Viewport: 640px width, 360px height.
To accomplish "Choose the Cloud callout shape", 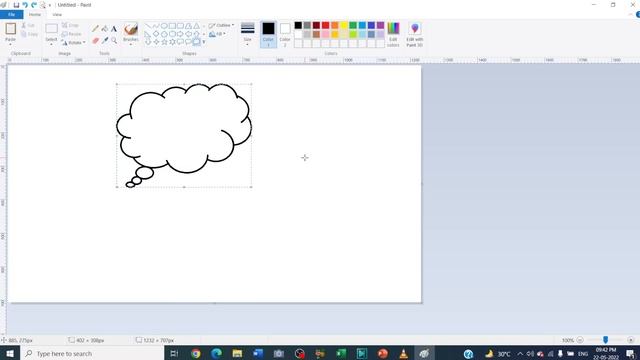I will click(x=196, y=42).
